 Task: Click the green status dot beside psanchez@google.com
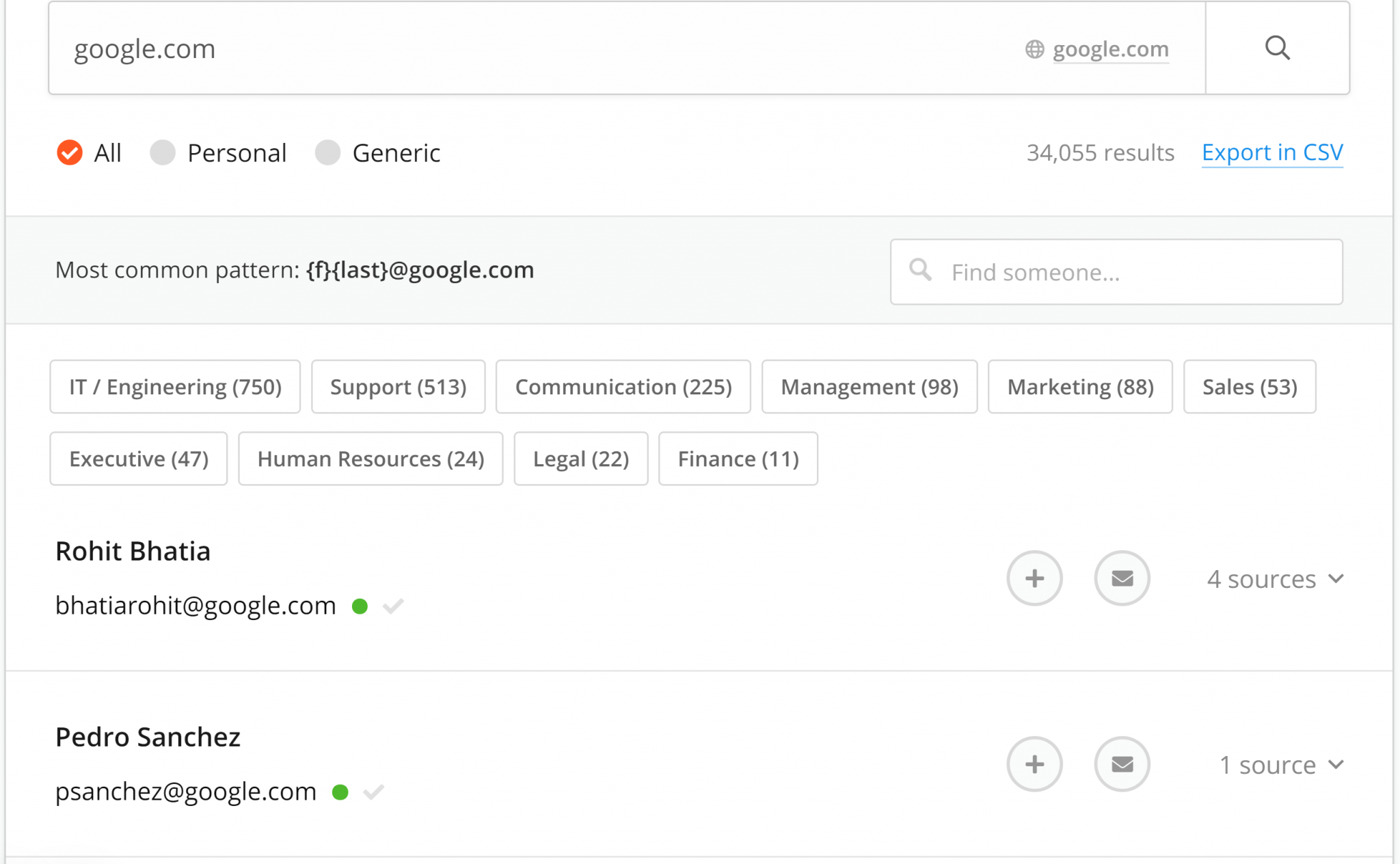pyautogui.click(x=340, y=792)
